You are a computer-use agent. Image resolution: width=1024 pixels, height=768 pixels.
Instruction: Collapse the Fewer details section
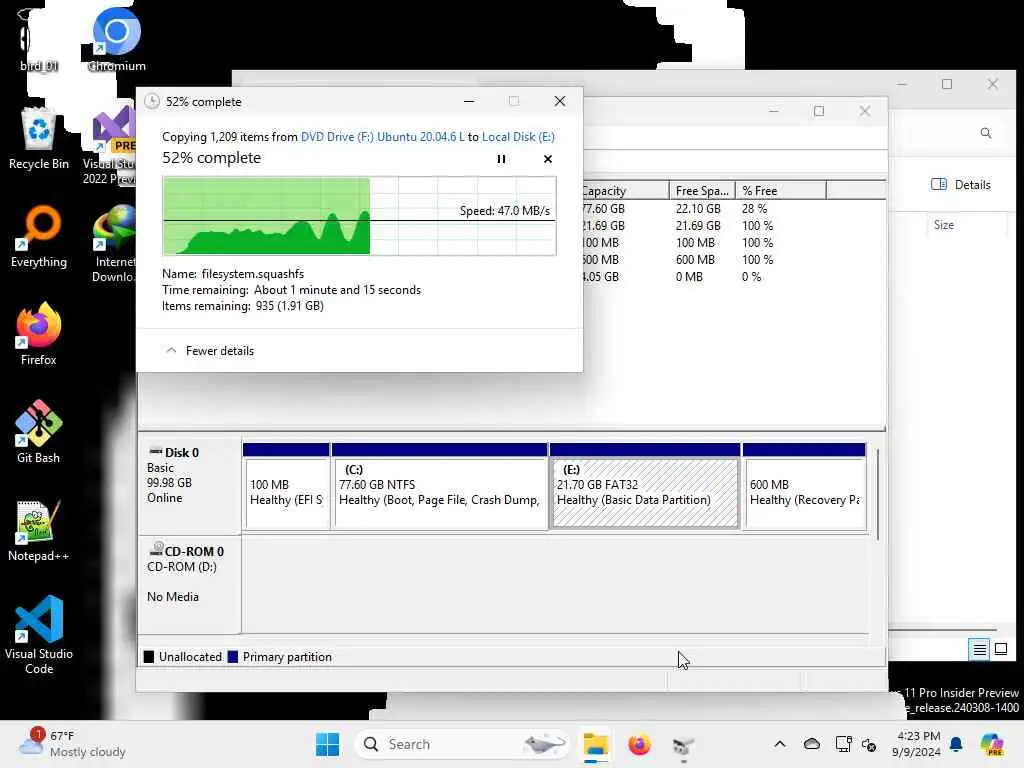[x=210, y=351]
